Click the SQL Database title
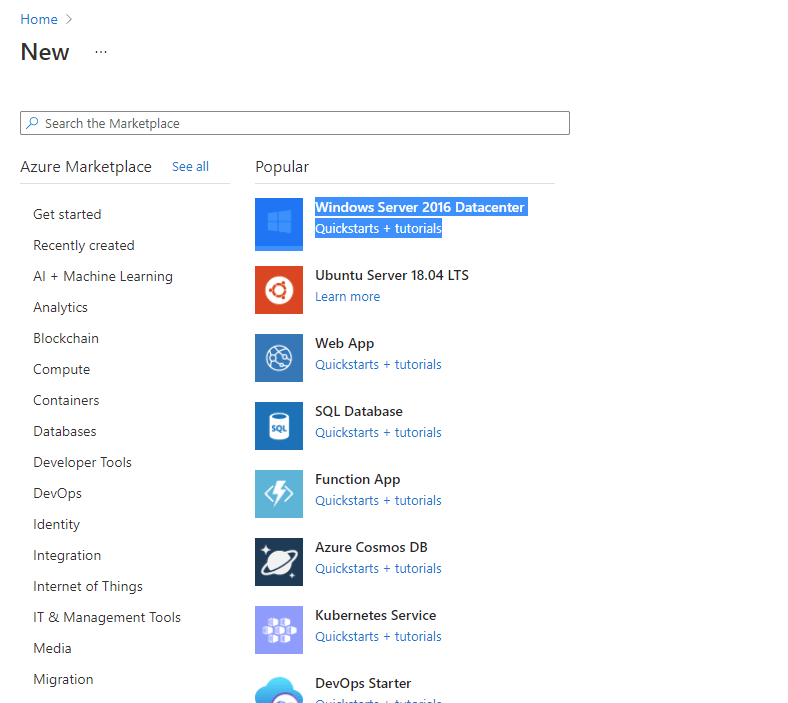The height and width of the screenshot is (703, 788). point(359,412)
